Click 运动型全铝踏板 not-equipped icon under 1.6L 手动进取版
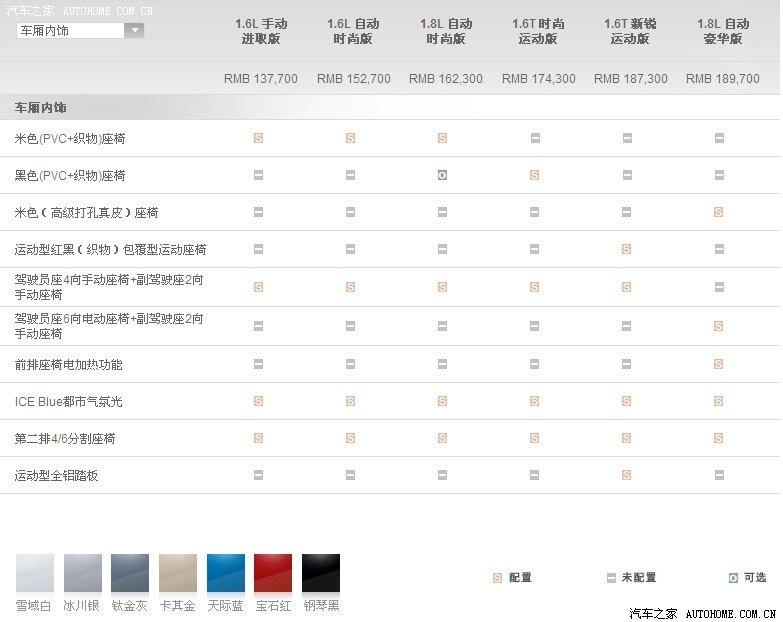This screenshot has height=622, width=783. tap(258, 475)
